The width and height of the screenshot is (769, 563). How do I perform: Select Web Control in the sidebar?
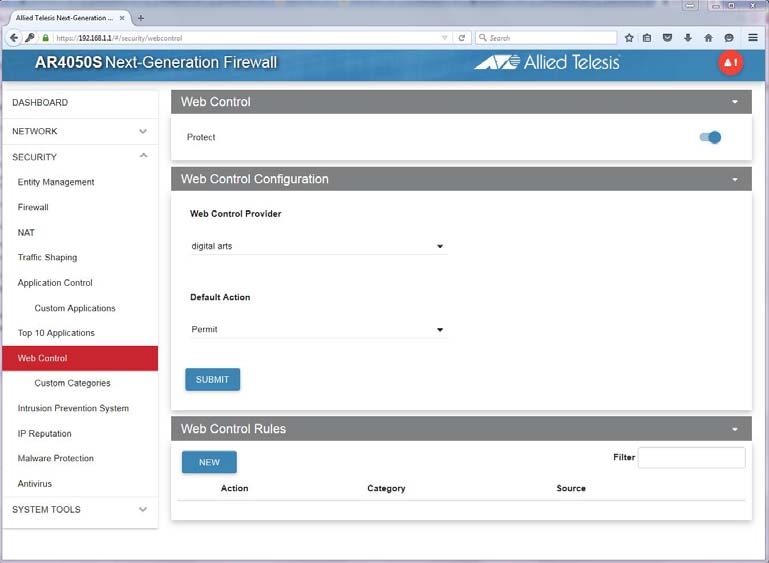tap(80, 358)
